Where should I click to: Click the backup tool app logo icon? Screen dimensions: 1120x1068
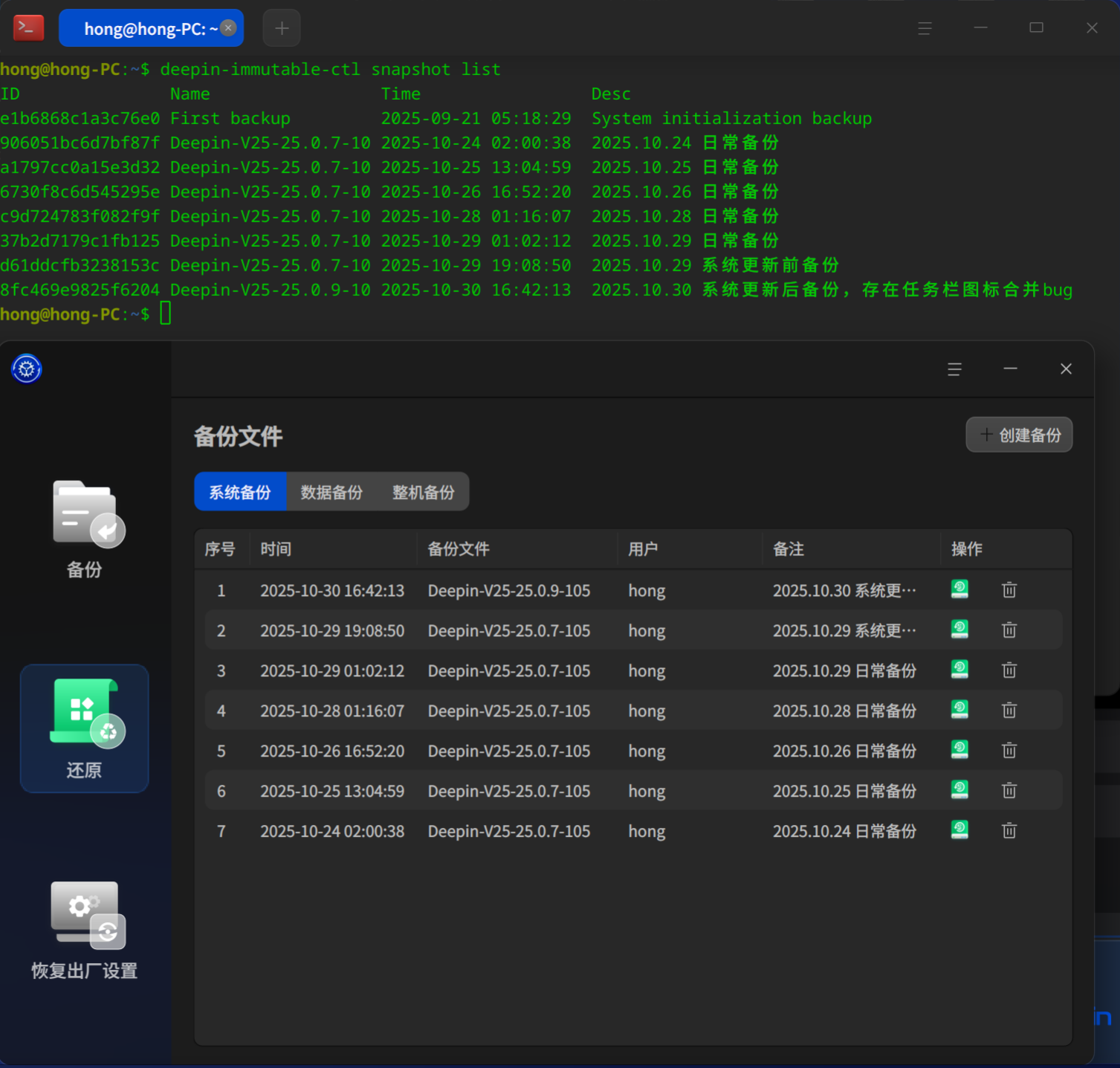(x=27, y=369)
